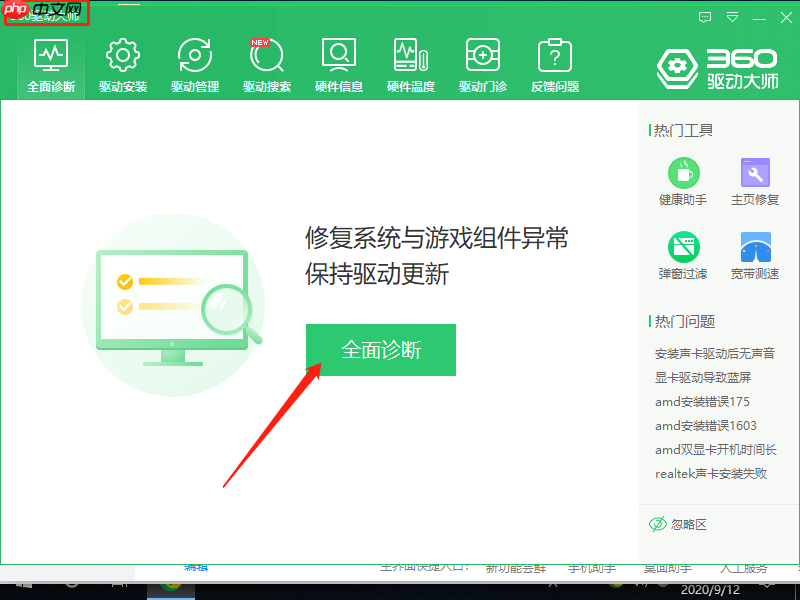The image size is (800, 600).
Task: Open the 忽略区 eye icon
Action: [x=658, y=524]
